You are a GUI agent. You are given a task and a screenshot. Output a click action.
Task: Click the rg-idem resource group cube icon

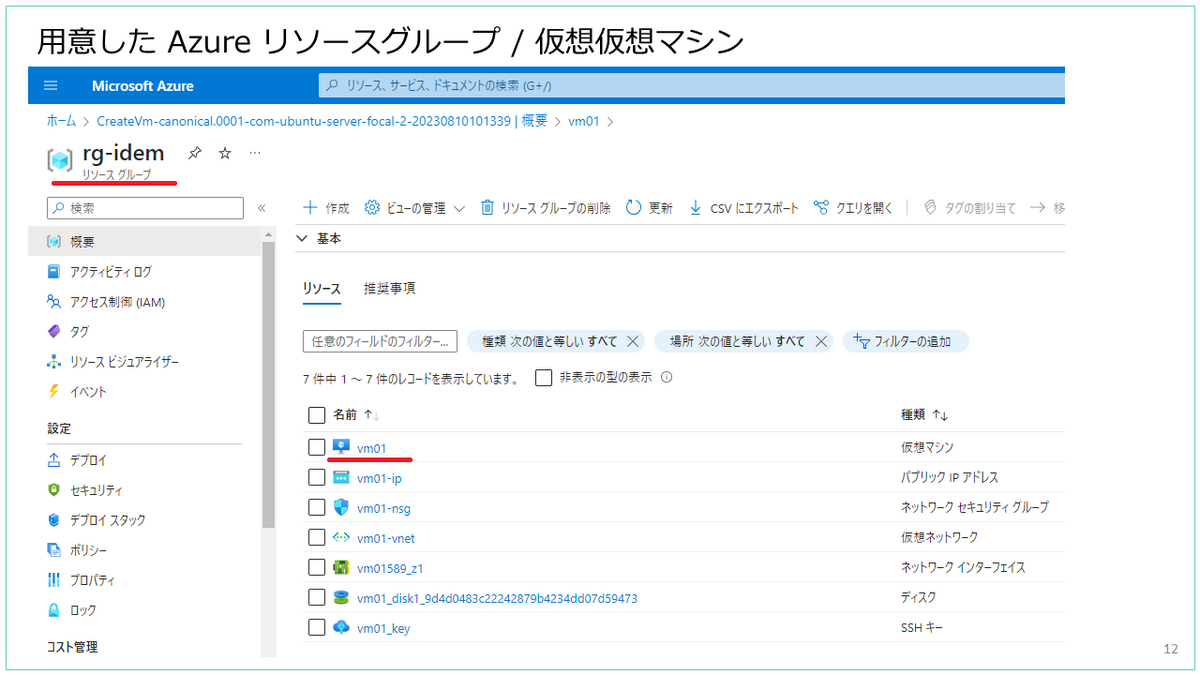click(x=60, y=160)
